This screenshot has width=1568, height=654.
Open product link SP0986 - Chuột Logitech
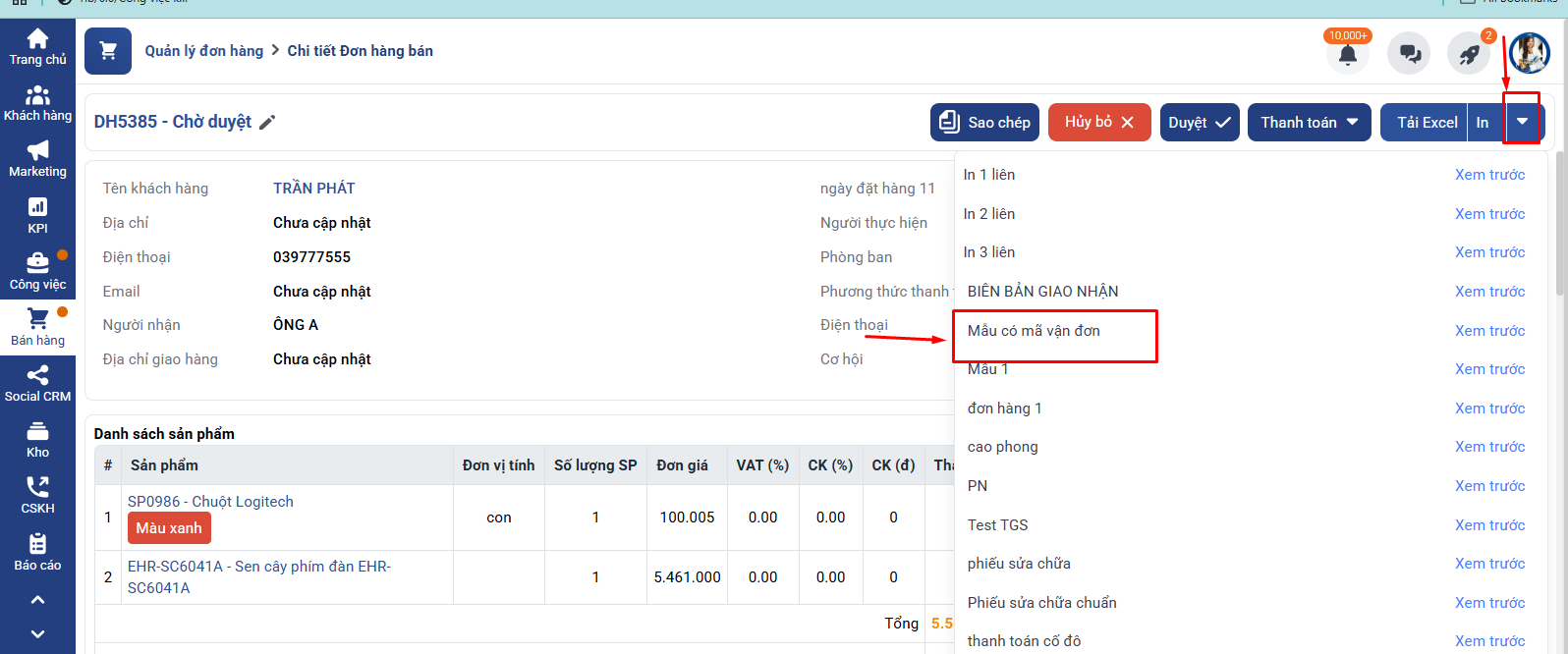coord(210,502)
